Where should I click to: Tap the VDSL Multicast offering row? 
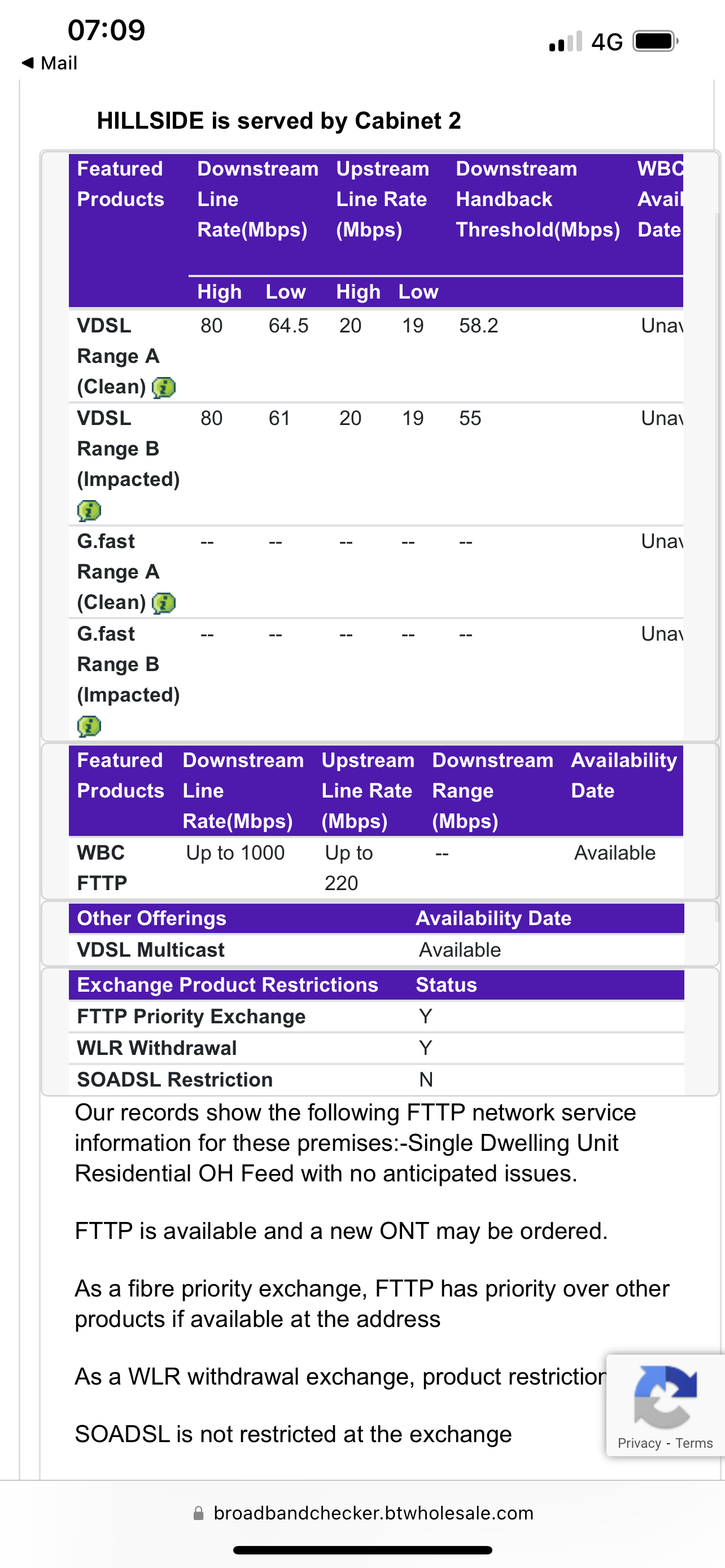pos(150,949)
